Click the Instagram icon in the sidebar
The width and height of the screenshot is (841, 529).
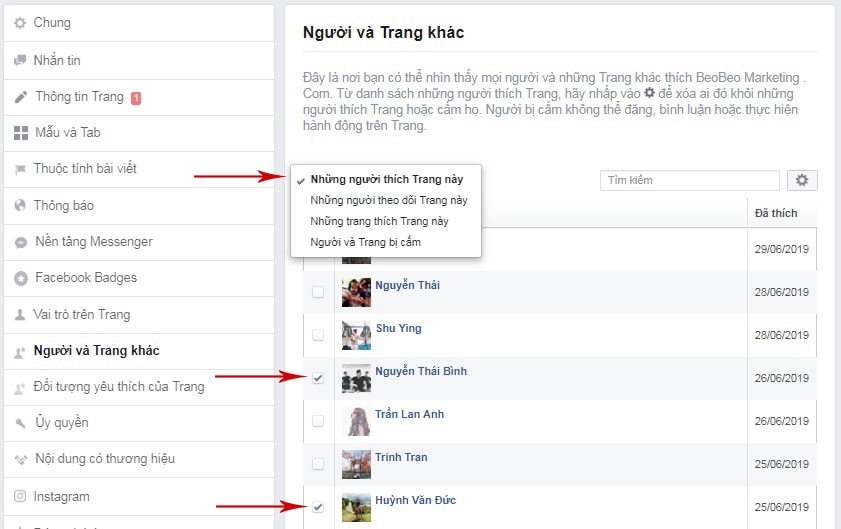tap(20, 496)
